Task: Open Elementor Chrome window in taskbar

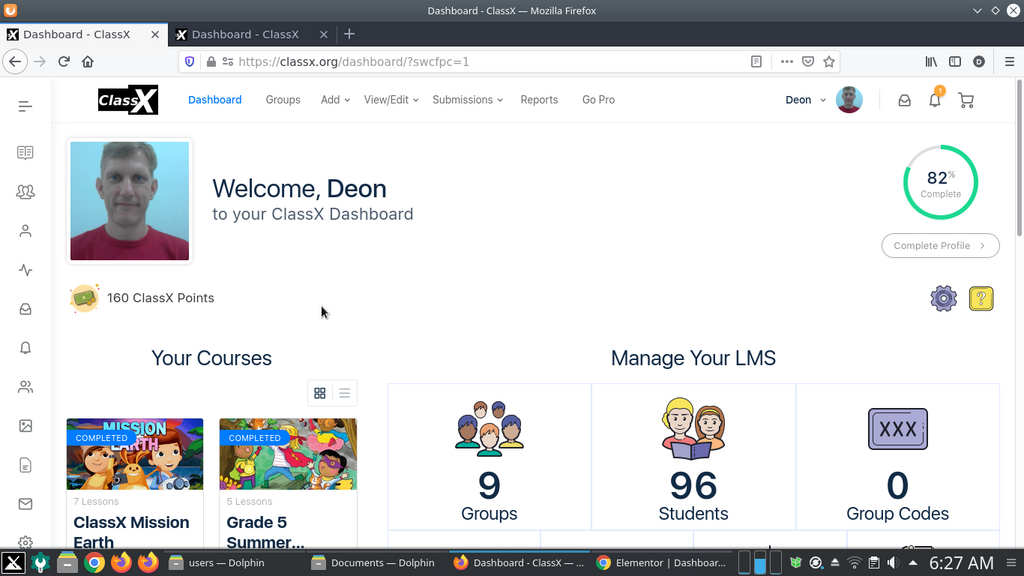Action: pyautogui.click(x=662, y=562)
